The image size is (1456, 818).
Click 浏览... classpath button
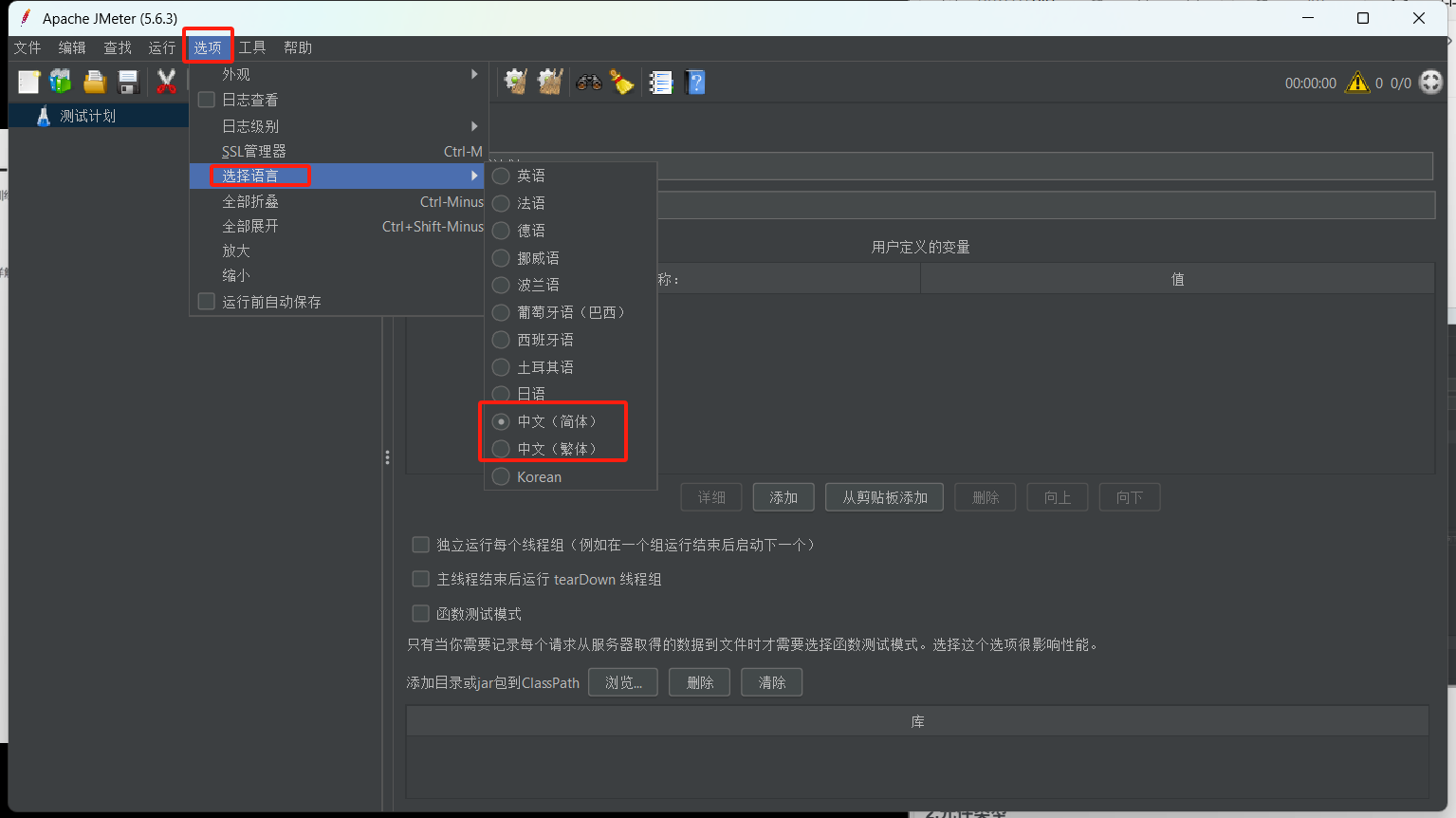point(623,682)
